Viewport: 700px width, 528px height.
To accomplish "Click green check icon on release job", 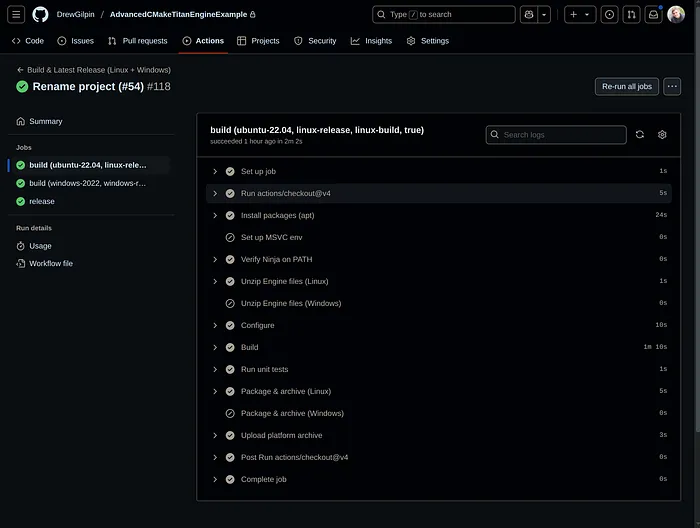I will [x=21, y=201].
